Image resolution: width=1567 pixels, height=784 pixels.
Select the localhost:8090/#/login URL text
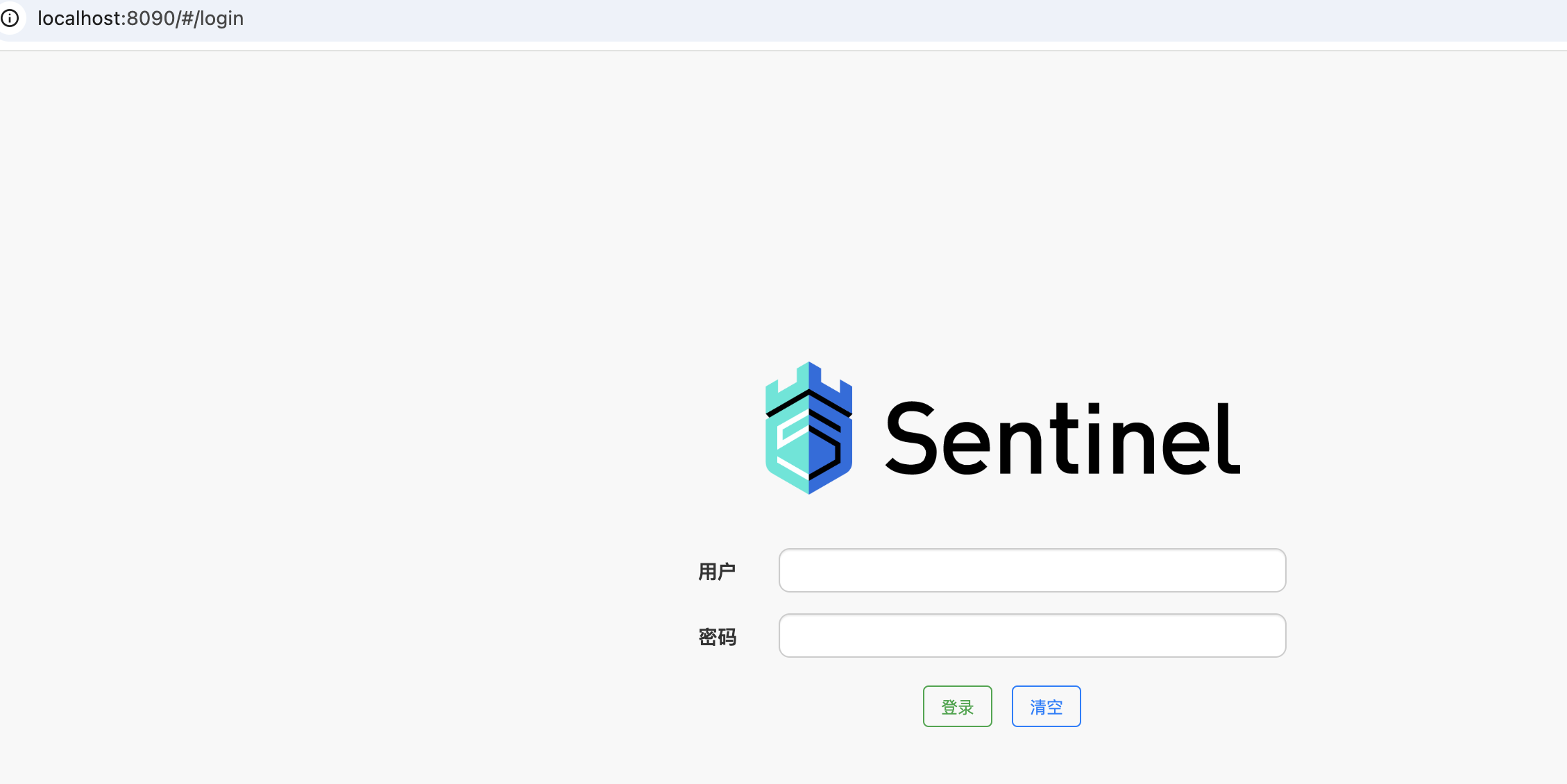click(140, 19)
